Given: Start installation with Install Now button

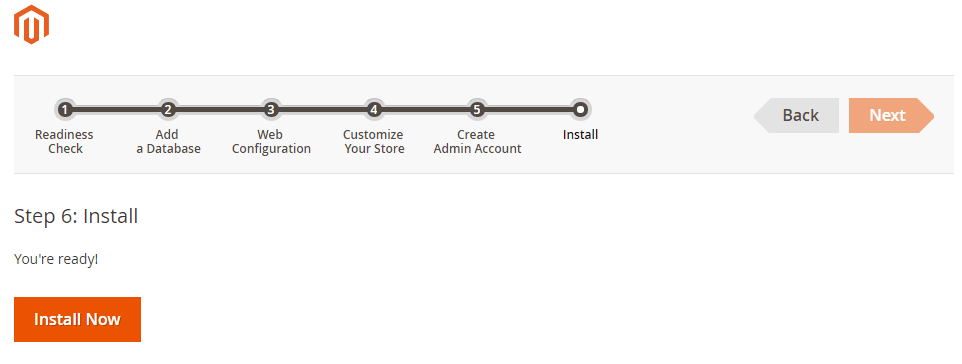Looking at the screenshot, I should pos(77,319).
